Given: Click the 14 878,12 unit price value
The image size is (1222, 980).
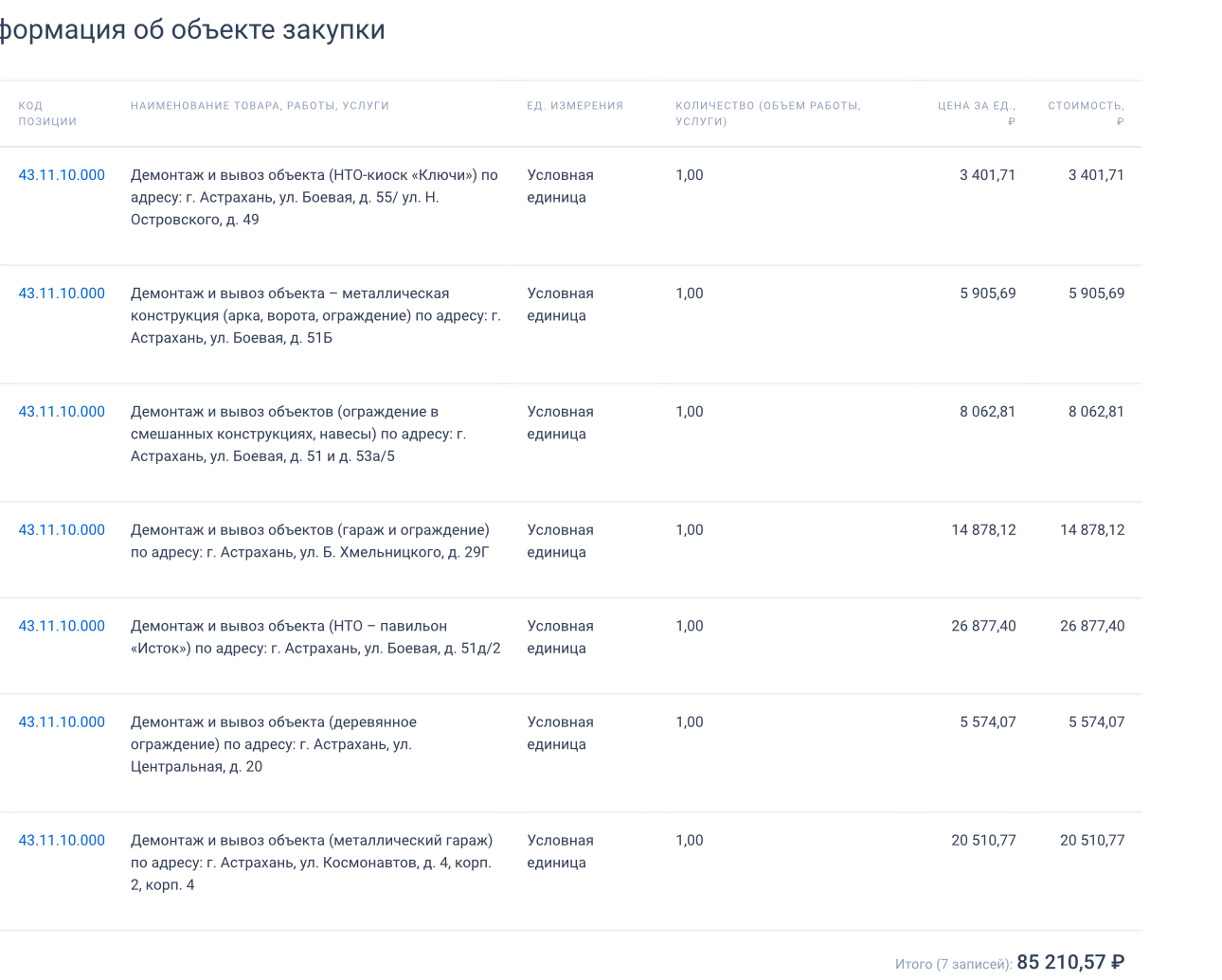Looking at the screenshot, I should tap(983, 530).
